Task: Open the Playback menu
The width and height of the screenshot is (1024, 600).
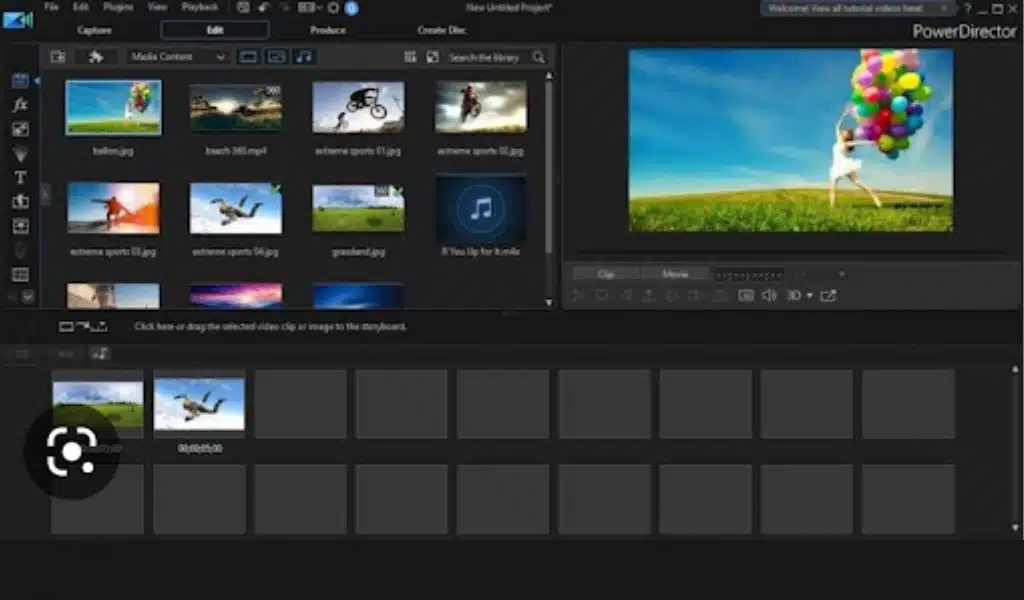Action: (201, 6)
